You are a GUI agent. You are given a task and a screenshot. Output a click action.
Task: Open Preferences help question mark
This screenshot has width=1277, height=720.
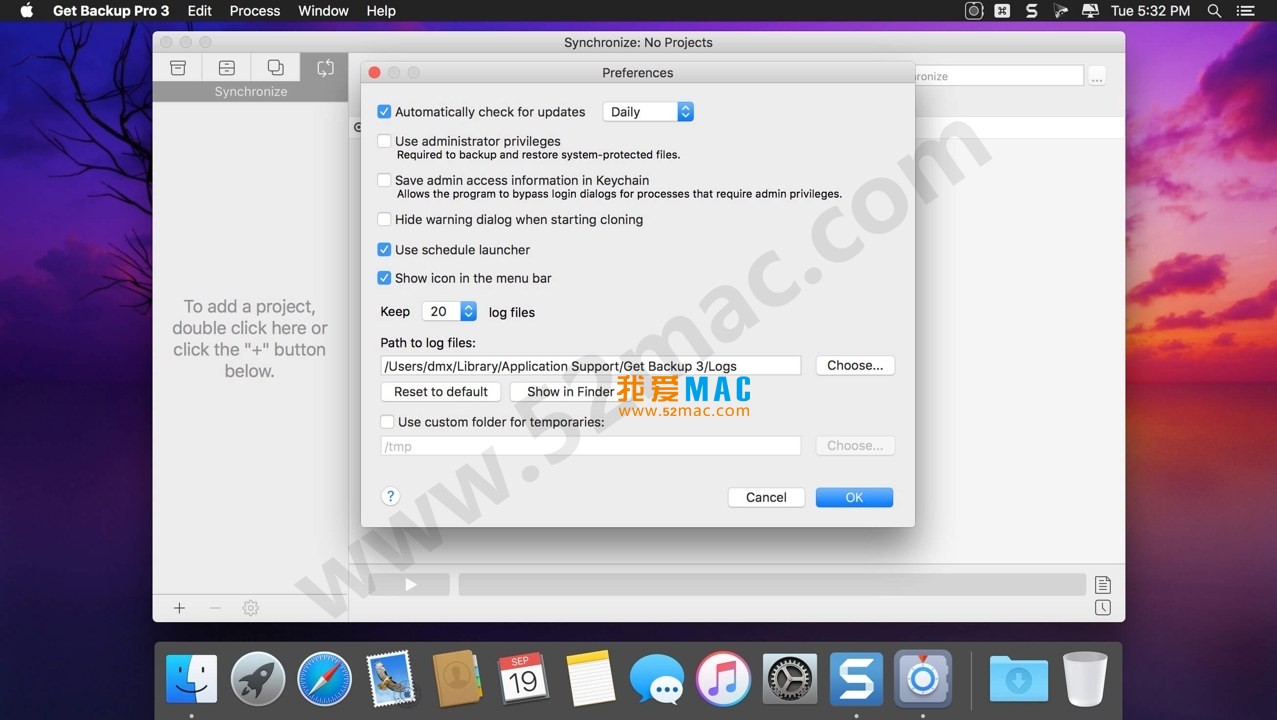pyautogui.click(x=390, y=496)
